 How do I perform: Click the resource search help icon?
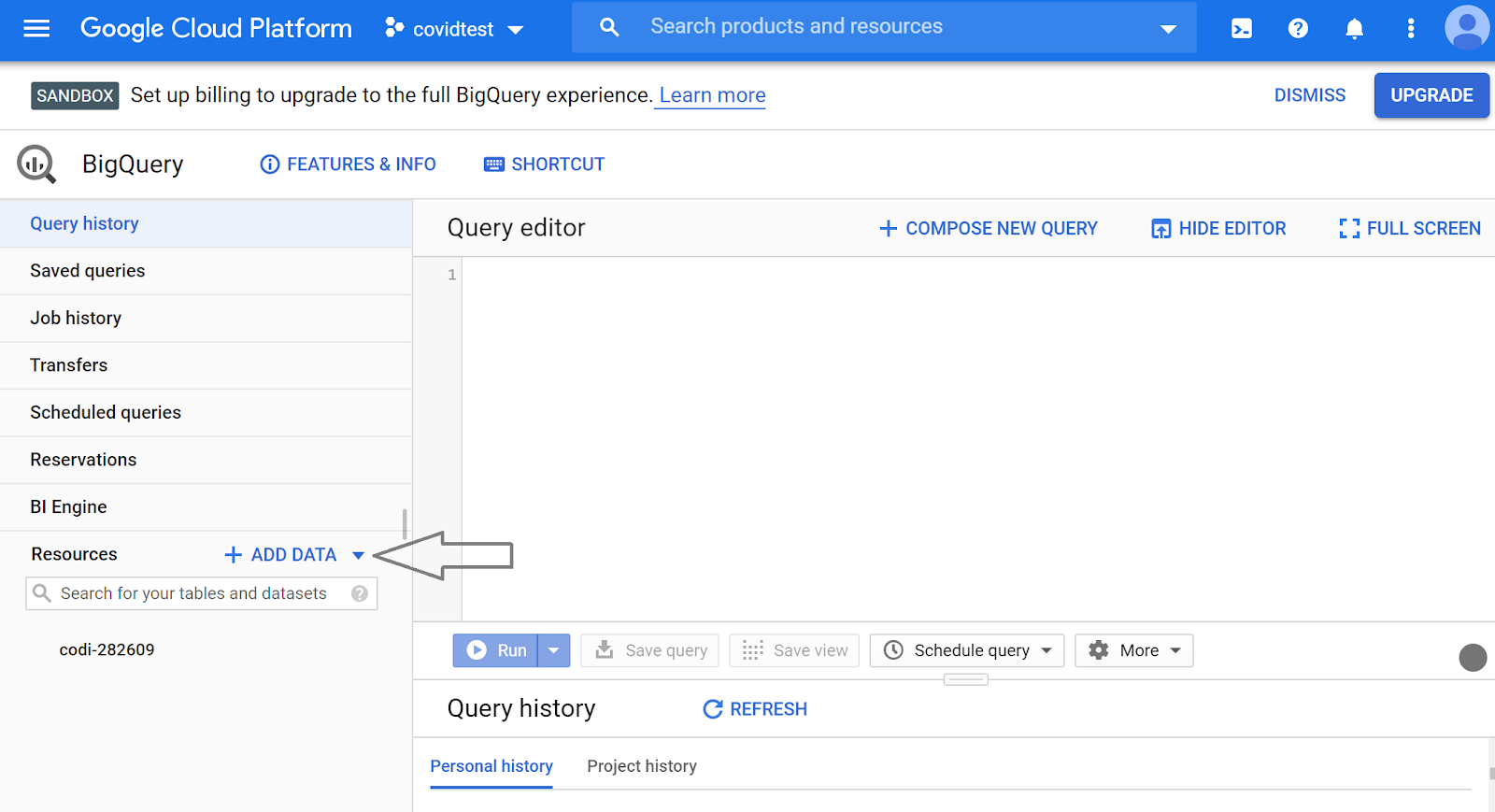pyautogui.click(x=360, y=593)
